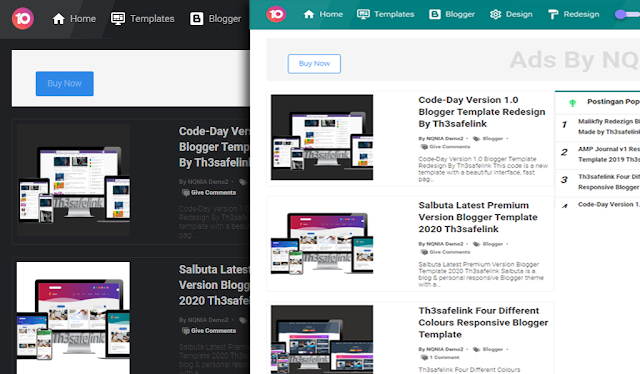
Task: Click Home house icon in dark navbar
Action: (x=59, y=18)
